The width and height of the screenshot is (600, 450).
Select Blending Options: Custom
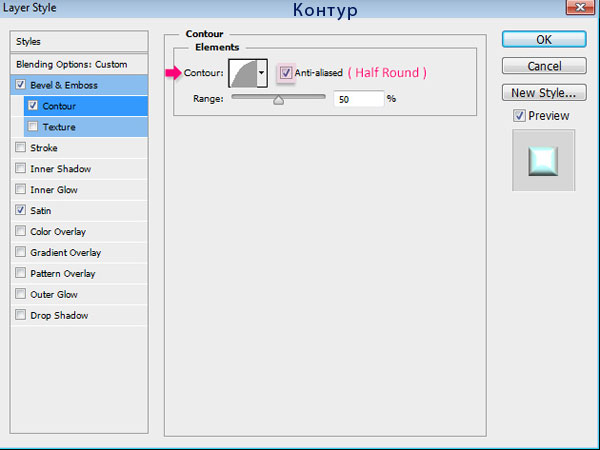point(79,64)
